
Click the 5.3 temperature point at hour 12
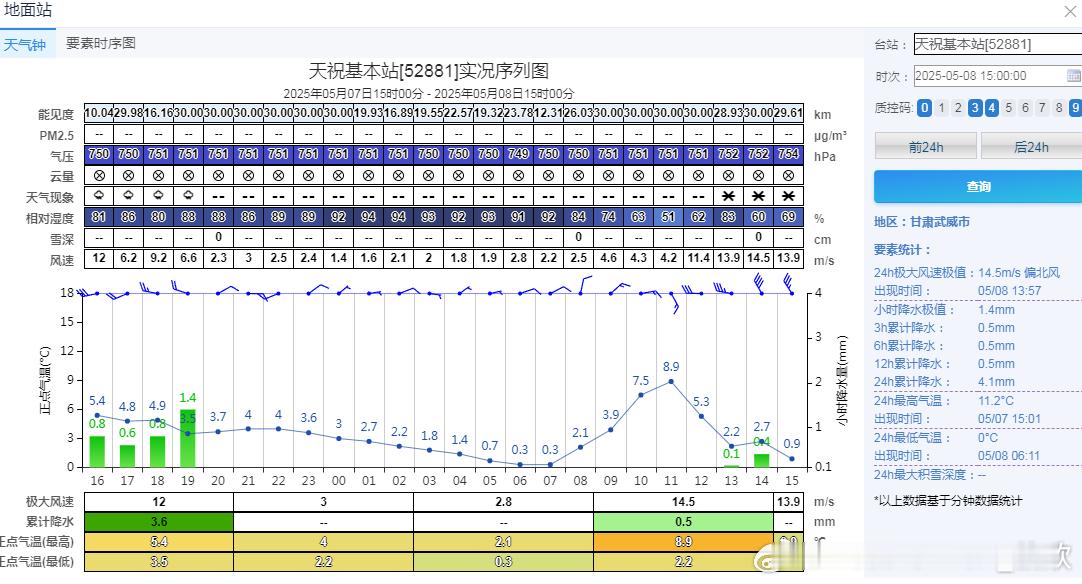click(701, 416)
